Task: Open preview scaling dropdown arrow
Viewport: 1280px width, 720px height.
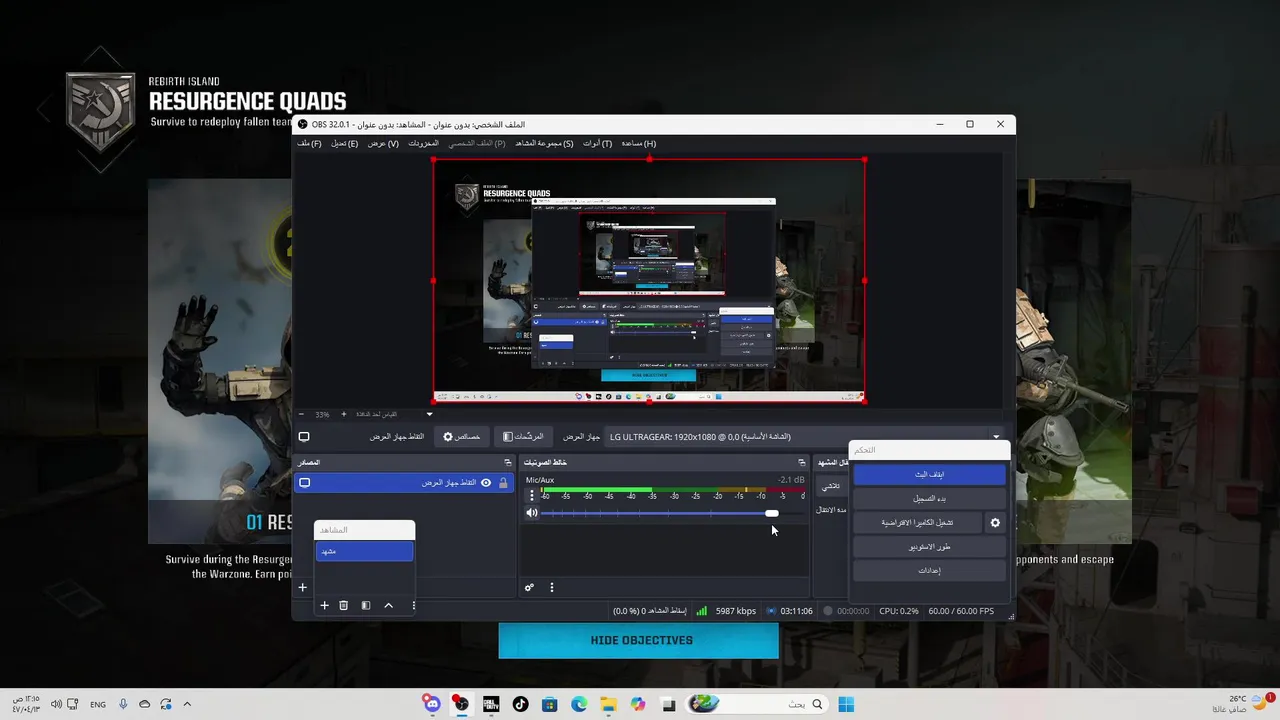Action: [430, 414]
